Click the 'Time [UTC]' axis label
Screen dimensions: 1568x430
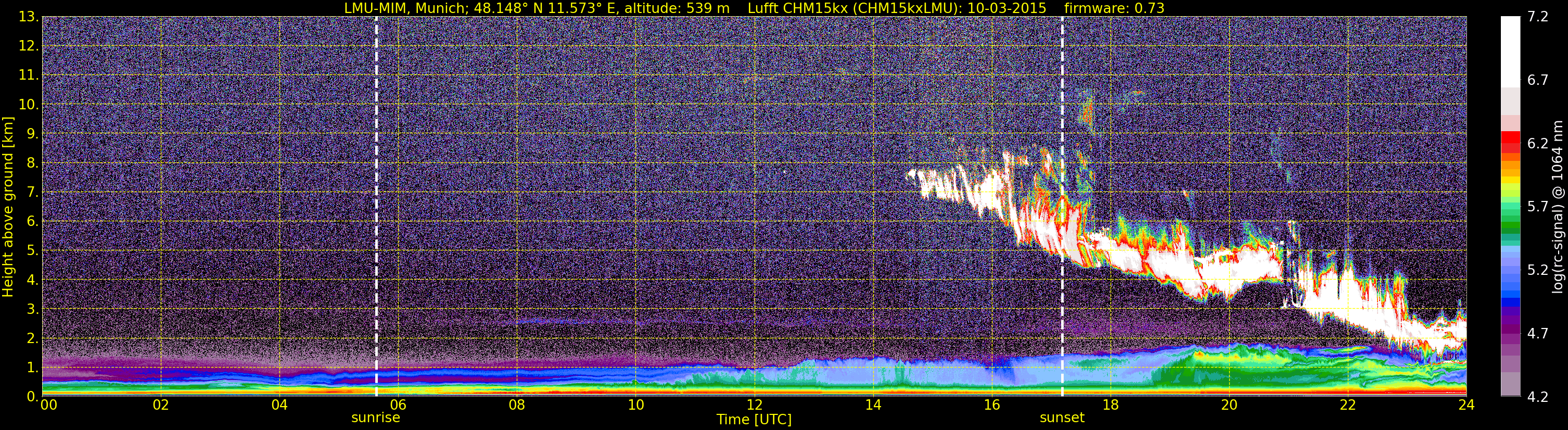pos(754,420)
